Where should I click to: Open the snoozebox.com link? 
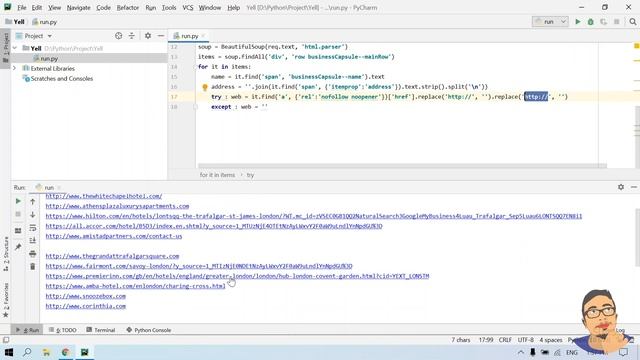tap(86, 296)
